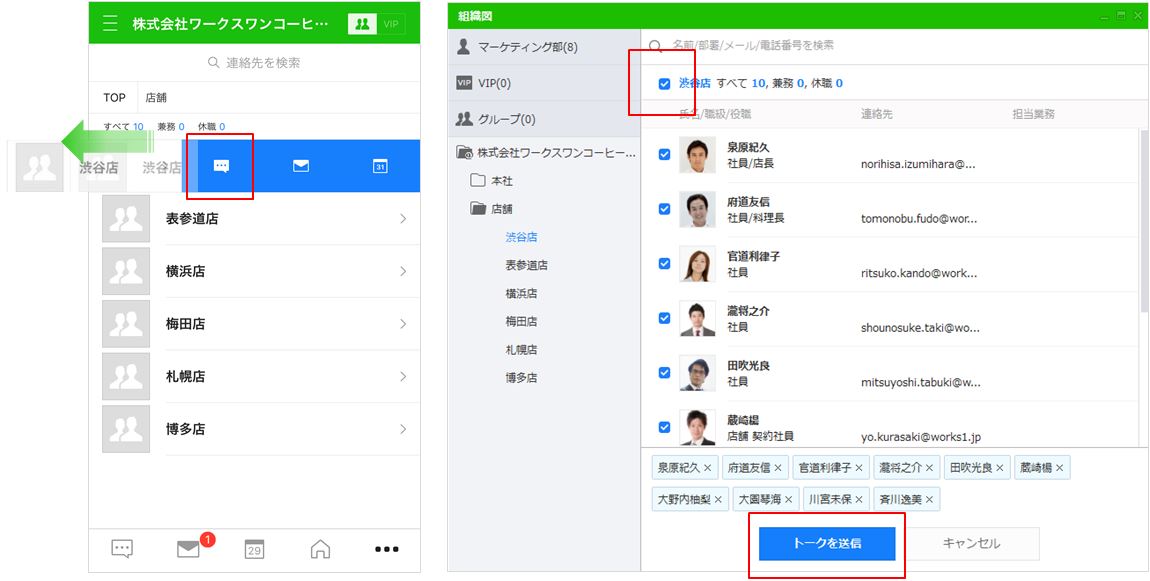The image size is (1150, 581).
Task: Open the more options dots icon
Action: 386,549
